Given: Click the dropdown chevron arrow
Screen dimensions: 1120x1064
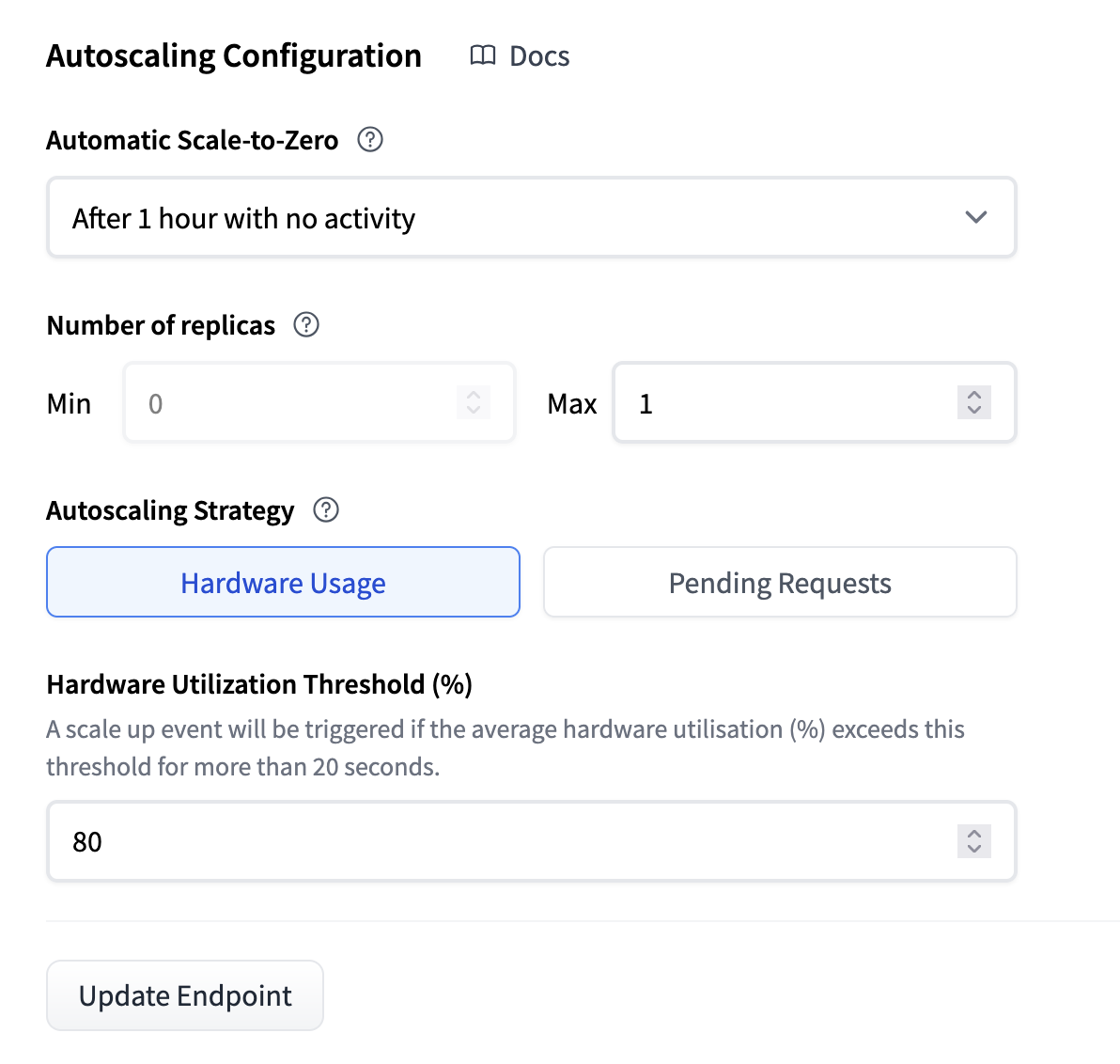Looking at the screenshot, I should click(x=975, y=217).
